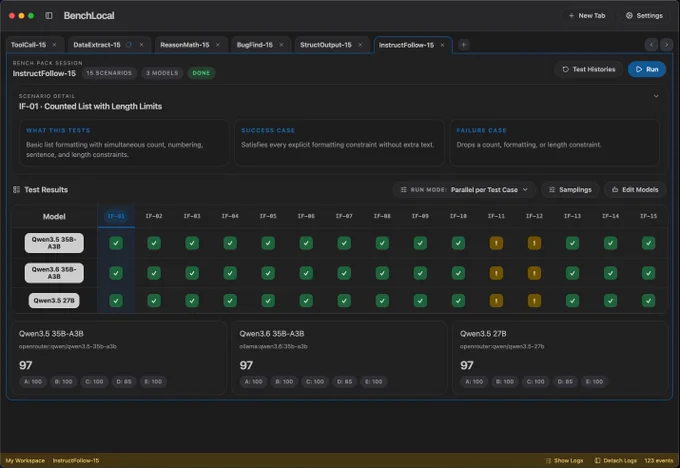Click D: 85 chip on Qwen3.5 27B card
This screenshot has height=468, width=680.
click(x=565, y=382)
